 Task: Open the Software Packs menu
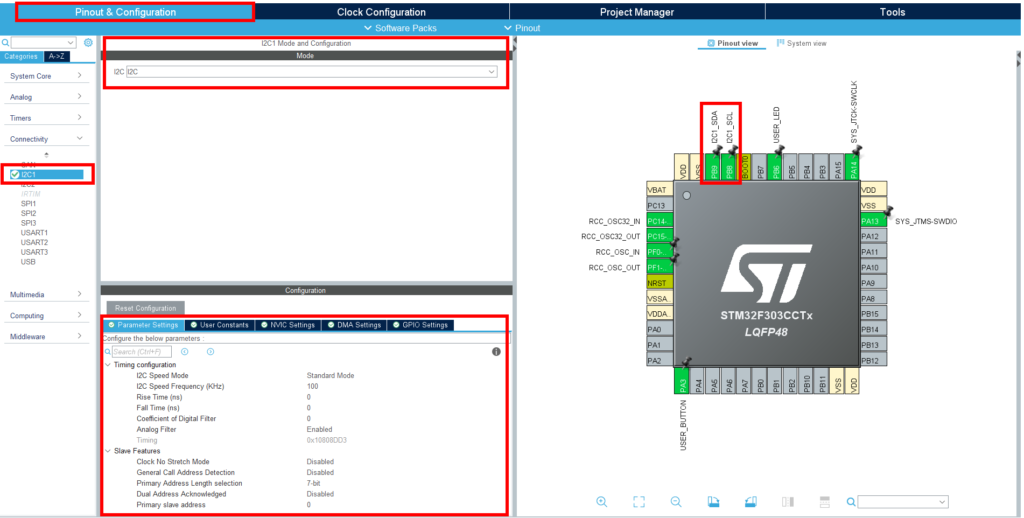click(400, 28)
